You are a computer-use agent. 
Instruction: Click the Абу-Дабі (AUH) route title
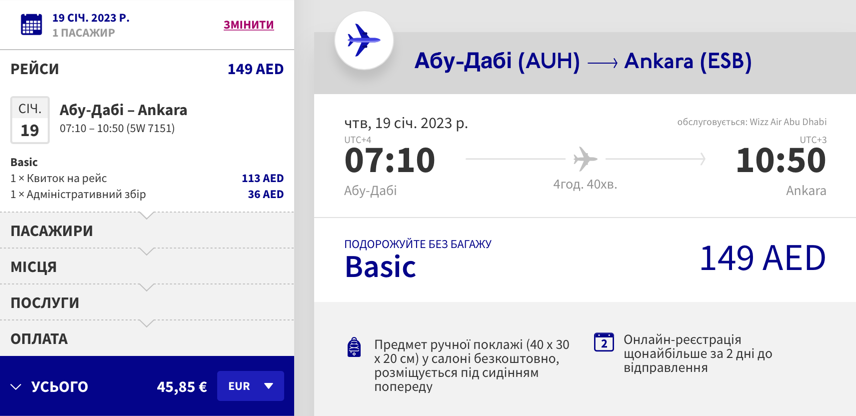coord(497,62)
